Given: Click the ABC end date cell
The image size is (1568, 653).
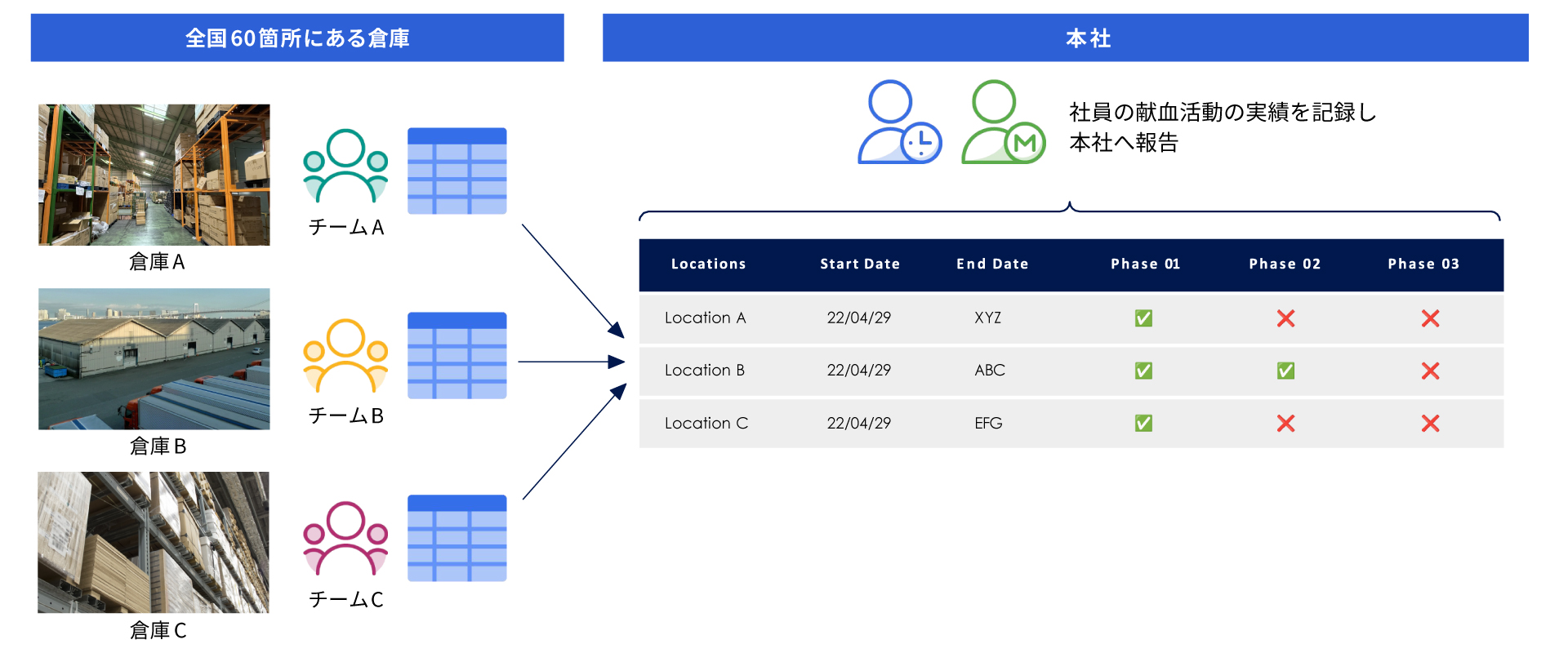Looking at the screenshot, I should click(990, 370).
